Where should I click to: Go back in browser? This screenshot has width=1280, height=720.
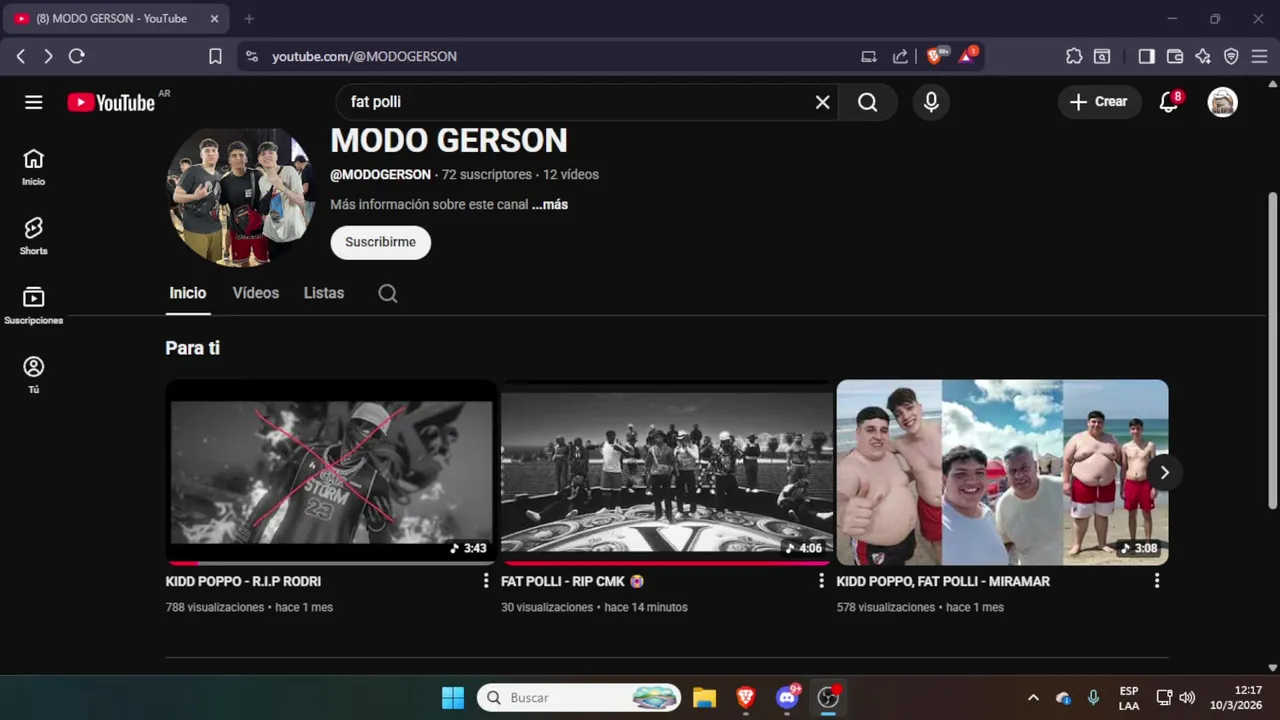(20, 56)
